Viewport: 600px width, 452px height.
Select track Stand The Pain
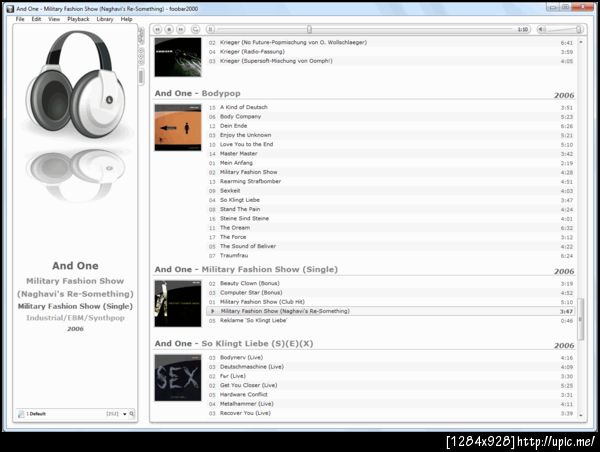390,209
